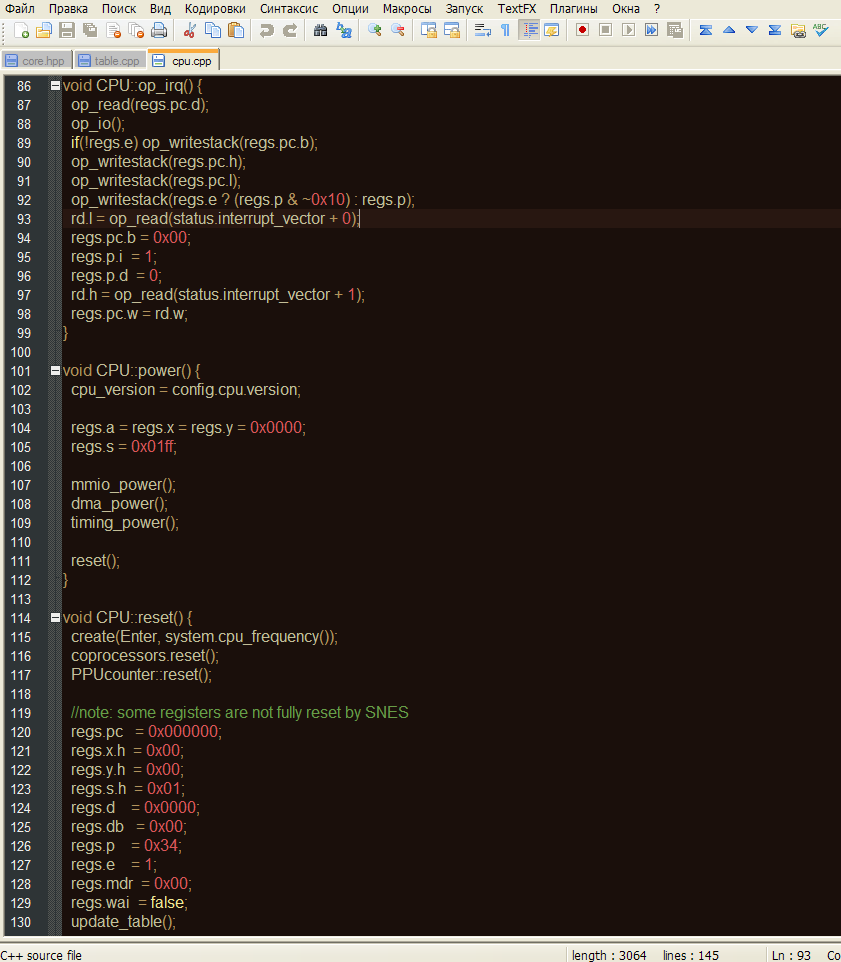The height and width of the screenshot is (962, 841).
Task: Collapse the CPU::op_irq function fold
Action: 55,86
